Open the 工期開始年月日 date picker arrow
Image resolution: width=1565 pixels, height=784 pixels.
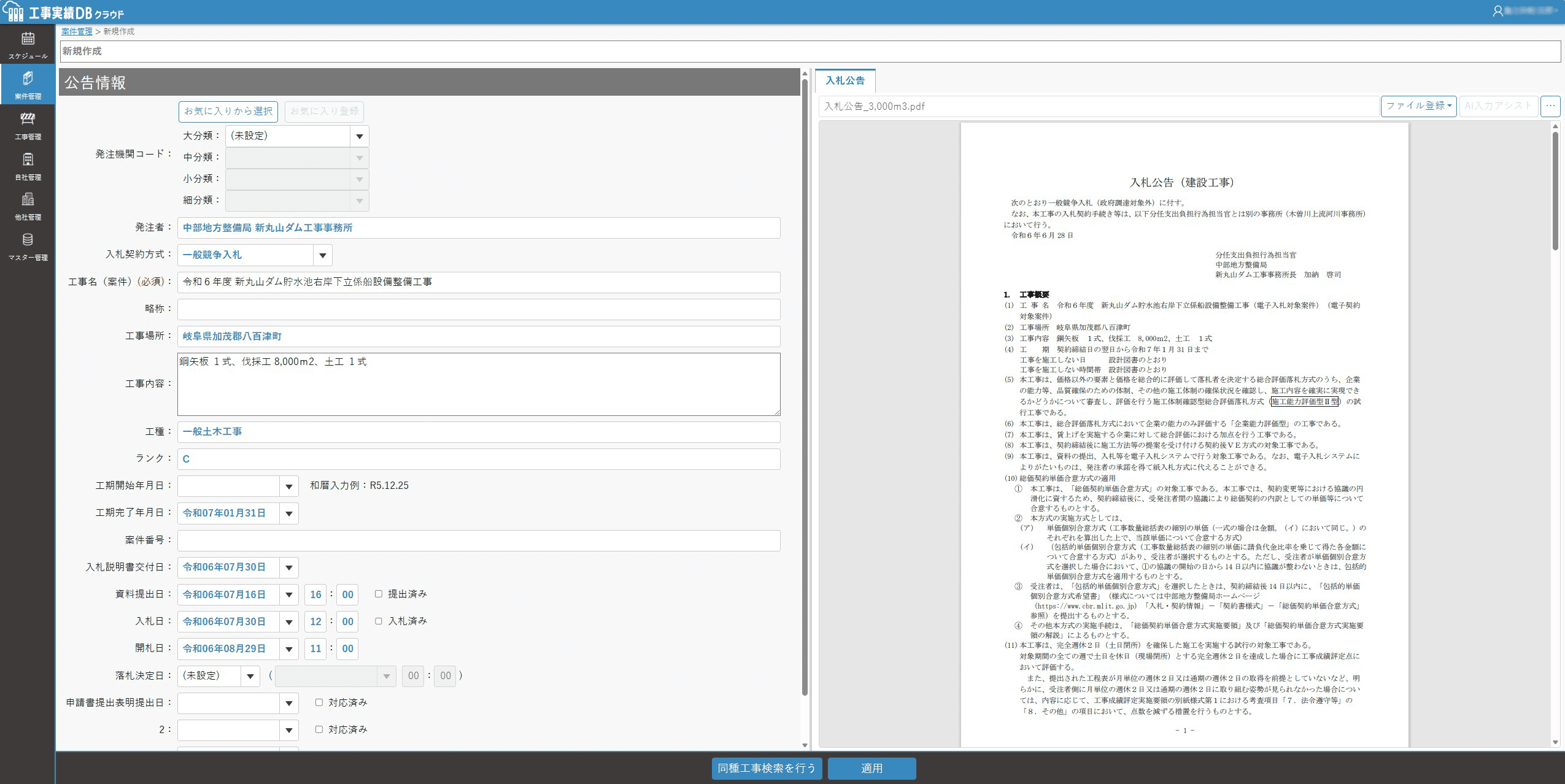click(288, 486)
